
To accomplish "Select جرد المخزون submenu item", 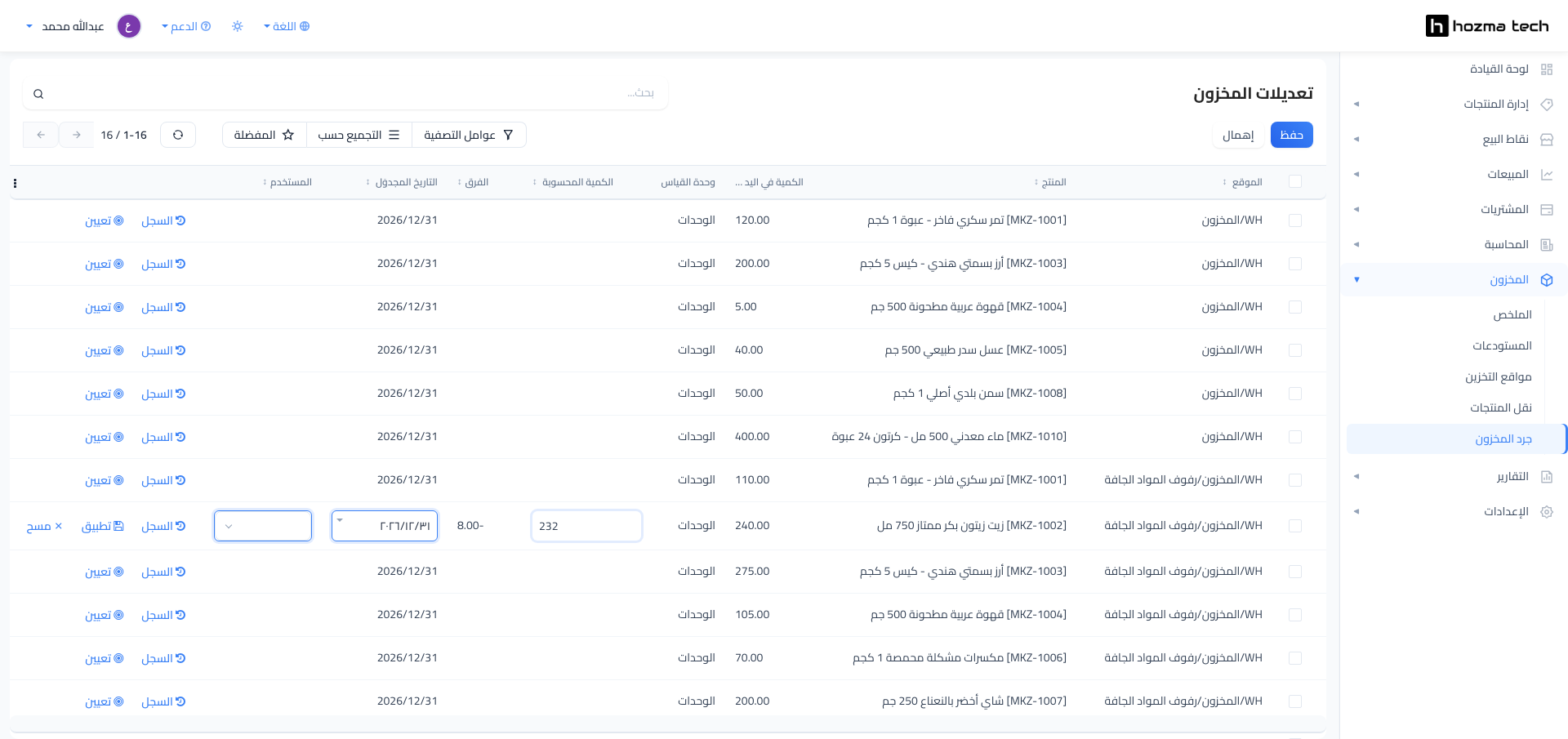I will 1456,439.
